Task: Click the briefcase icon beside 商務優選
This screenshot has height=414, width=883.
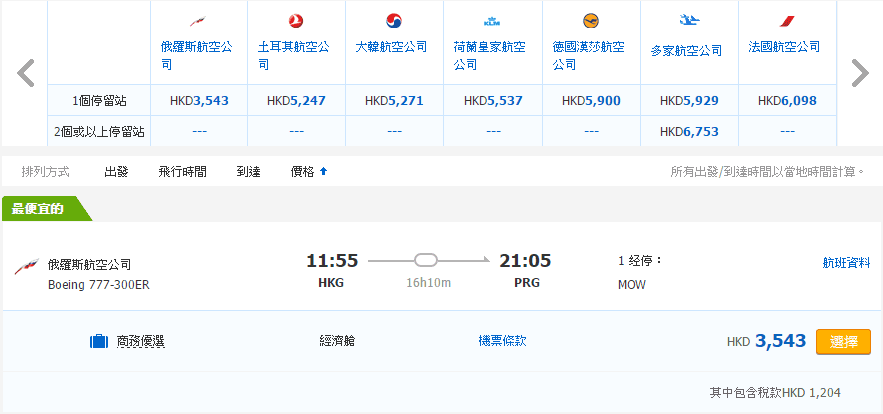Action: tap(98, 342)
